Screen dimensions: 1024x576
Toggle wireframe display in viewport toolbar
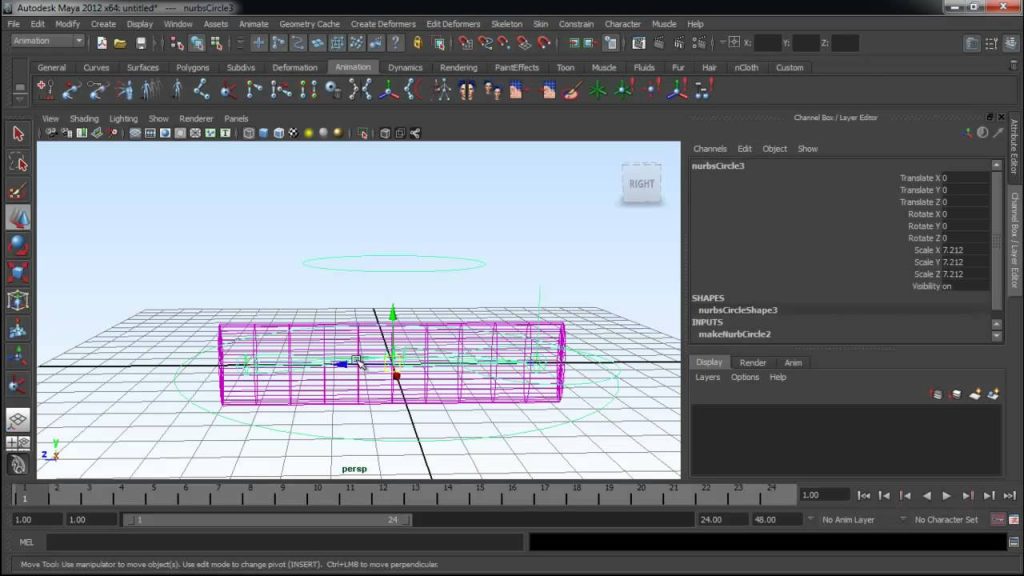(x=249, y=133)
